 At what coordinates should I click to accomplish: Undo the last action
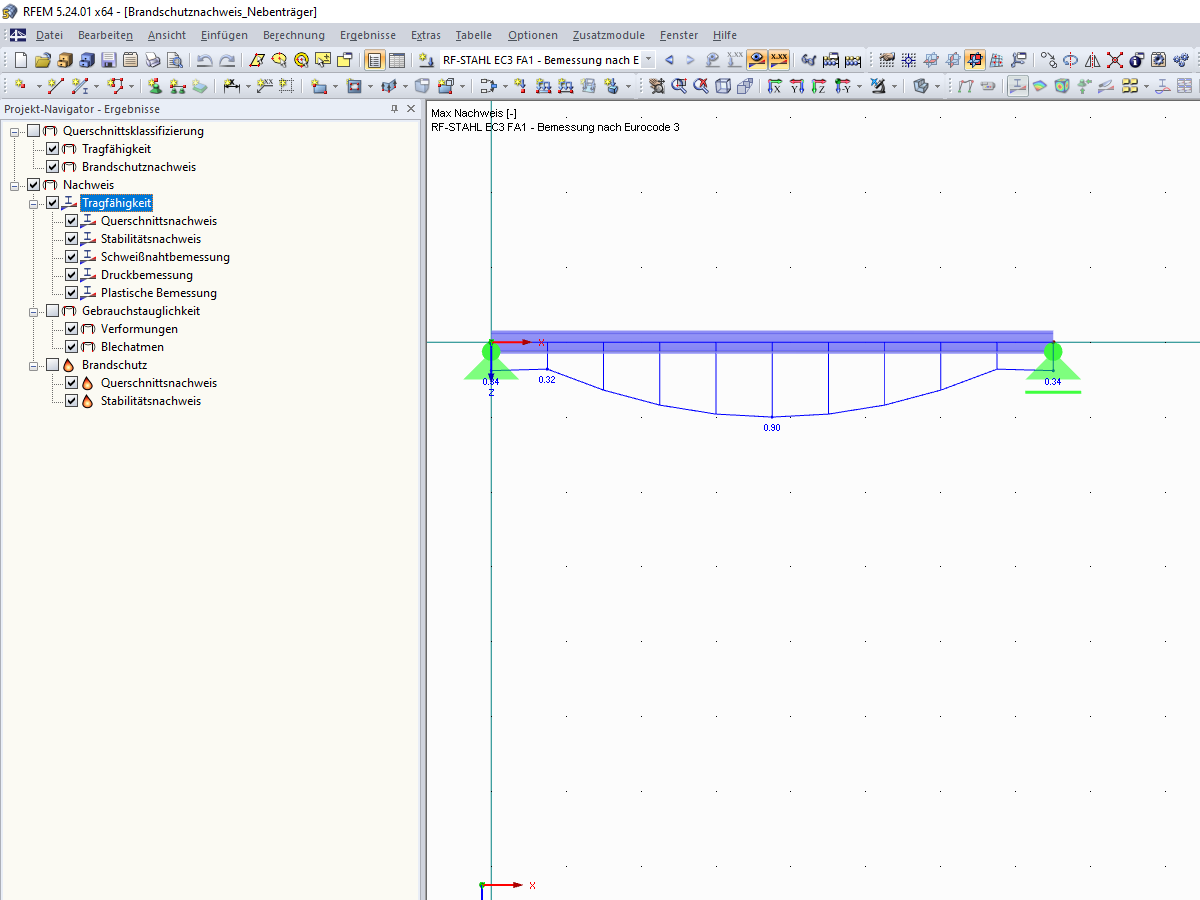tap(204, 60)
